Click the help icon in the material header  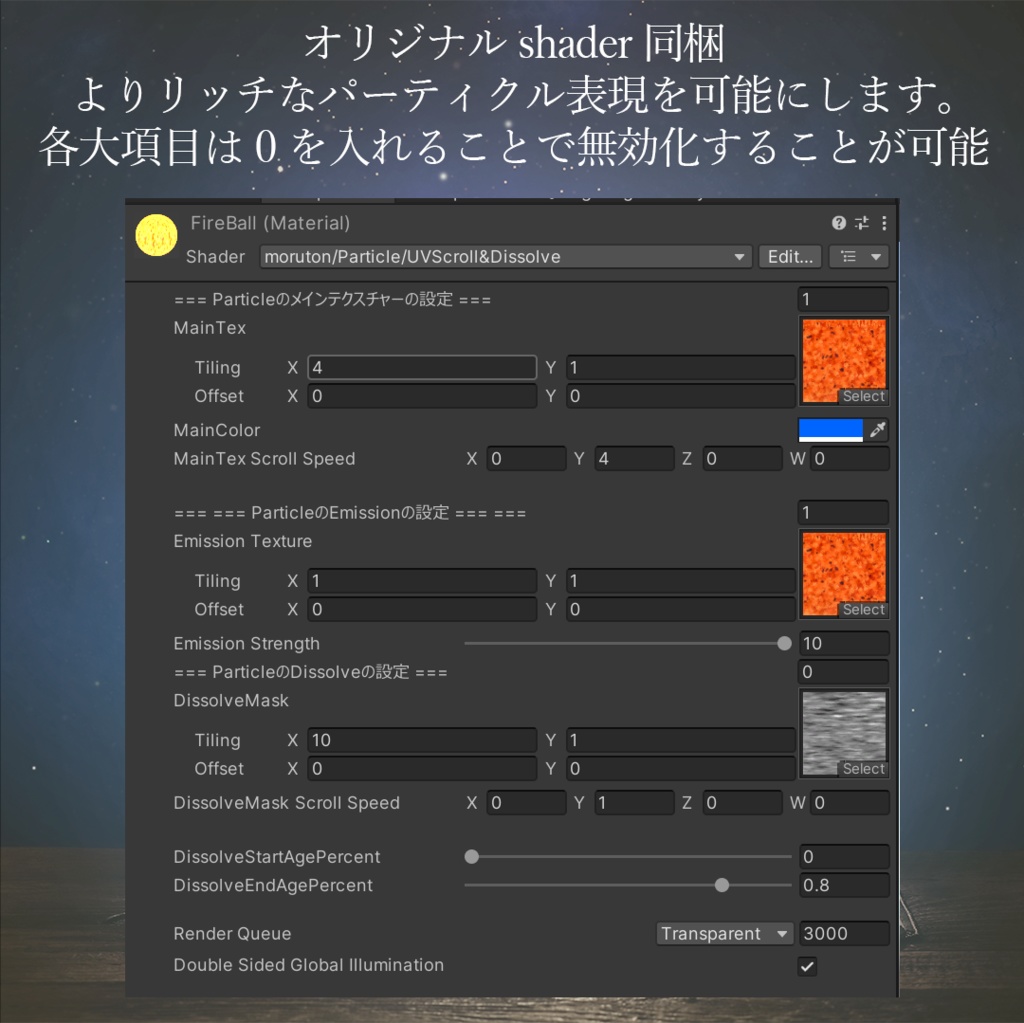(839, 223)
